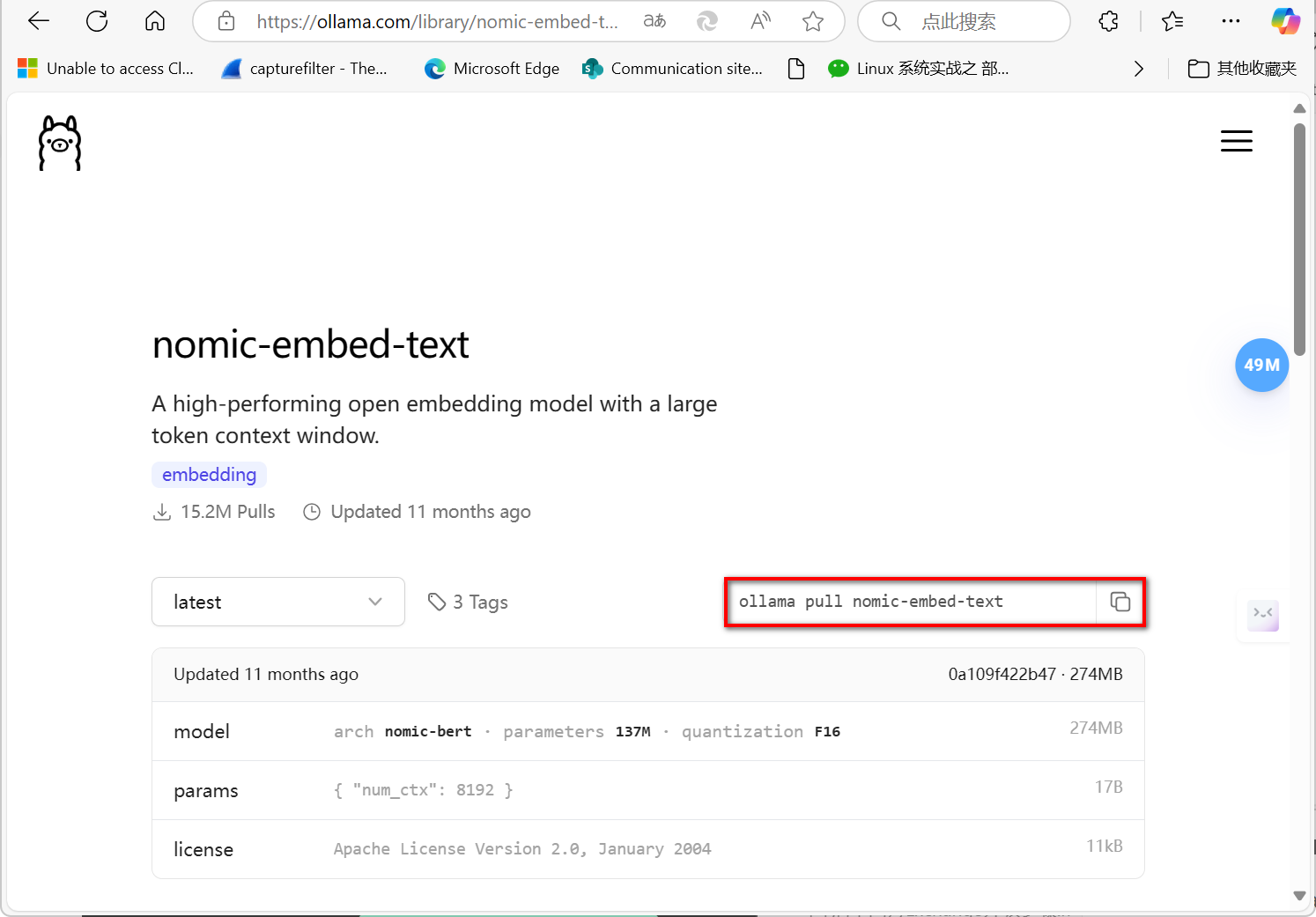
Task: Click the 11kB license size
Action: coord(1105,846)
